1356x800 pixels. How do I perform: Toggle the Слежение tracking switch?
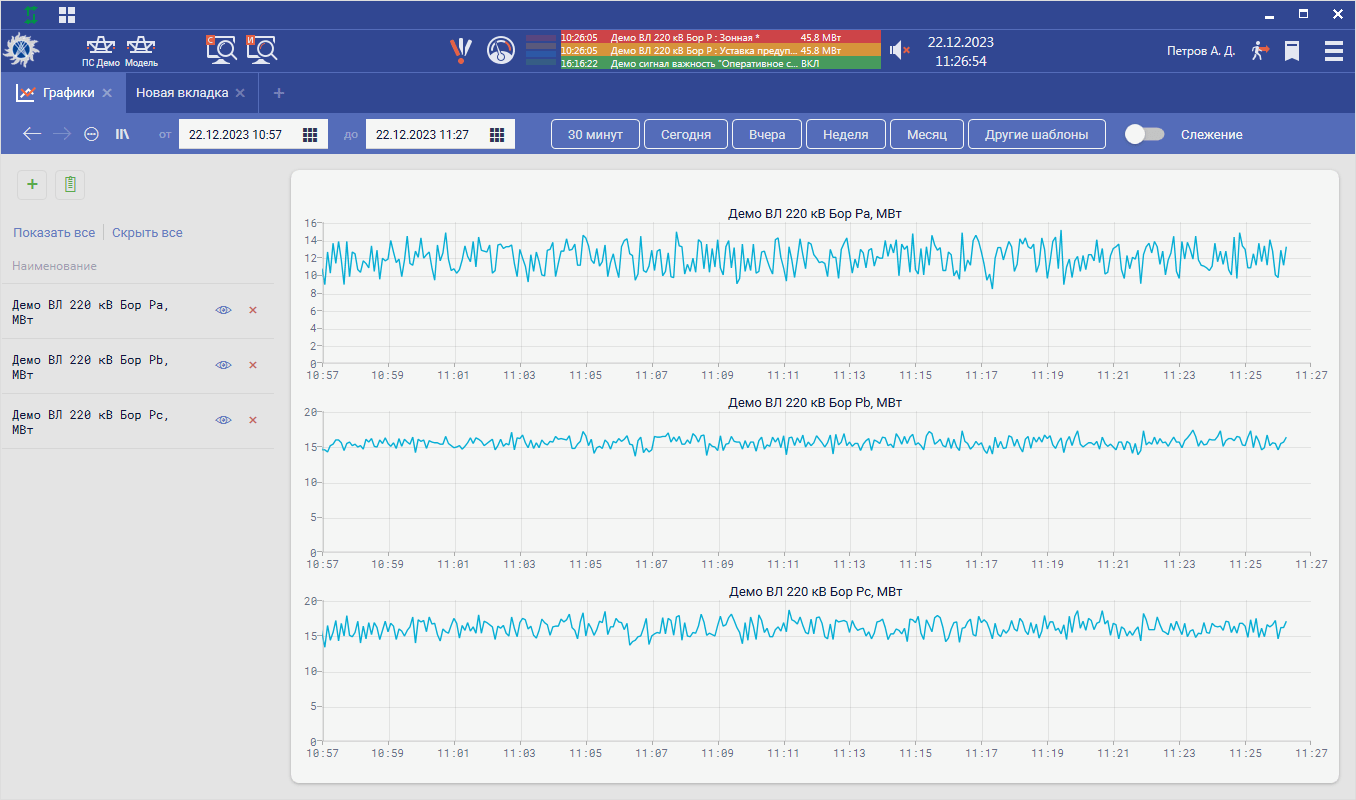[x=1144, y=134]
